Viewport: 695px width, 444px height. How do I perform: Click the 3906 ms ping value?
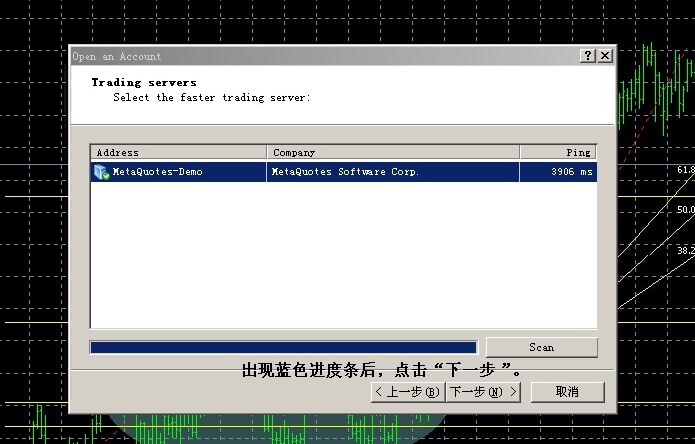click(x=572, y=172)
